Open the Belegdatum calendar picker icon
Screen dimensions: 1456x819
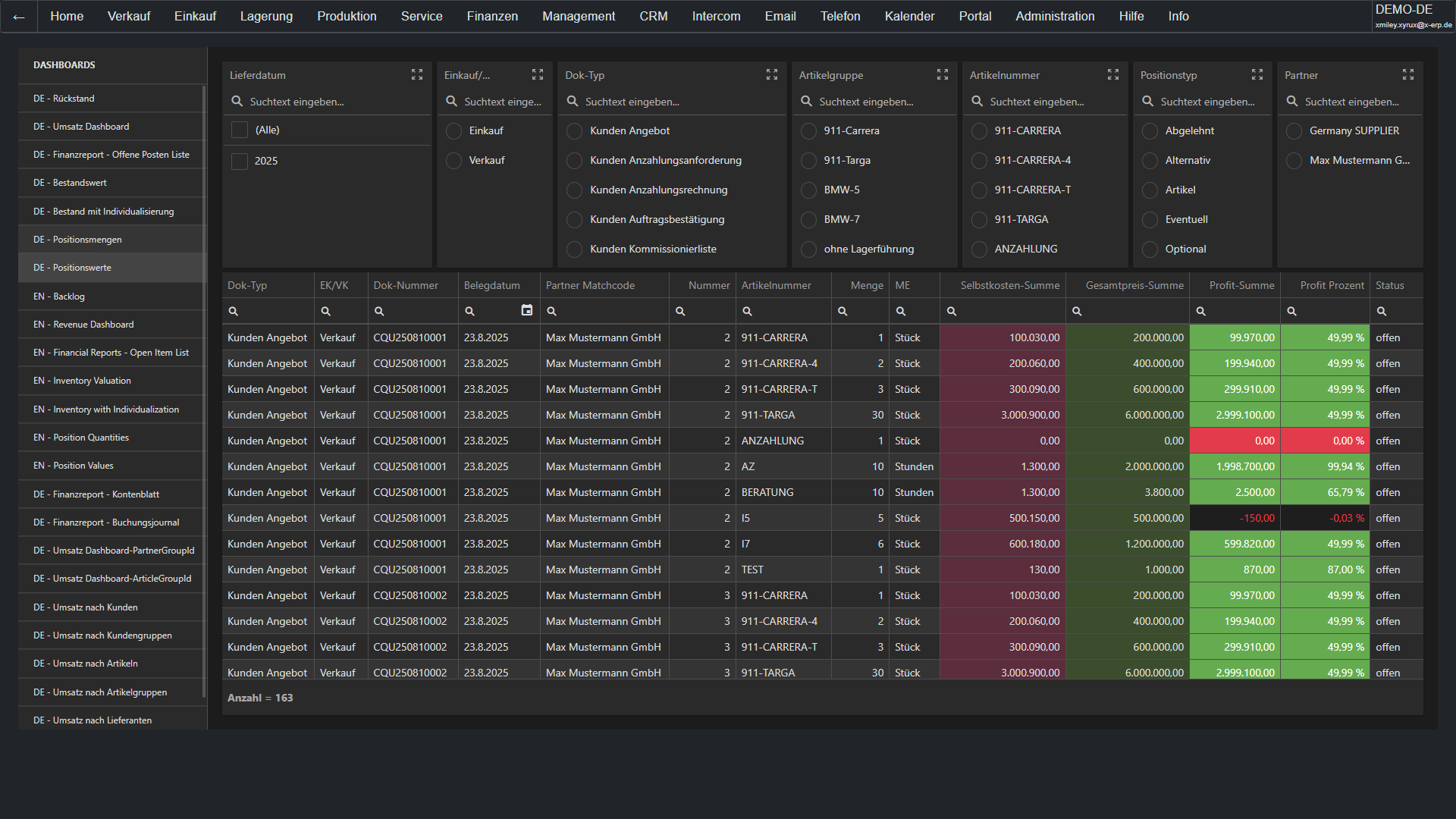coord(527,310)
